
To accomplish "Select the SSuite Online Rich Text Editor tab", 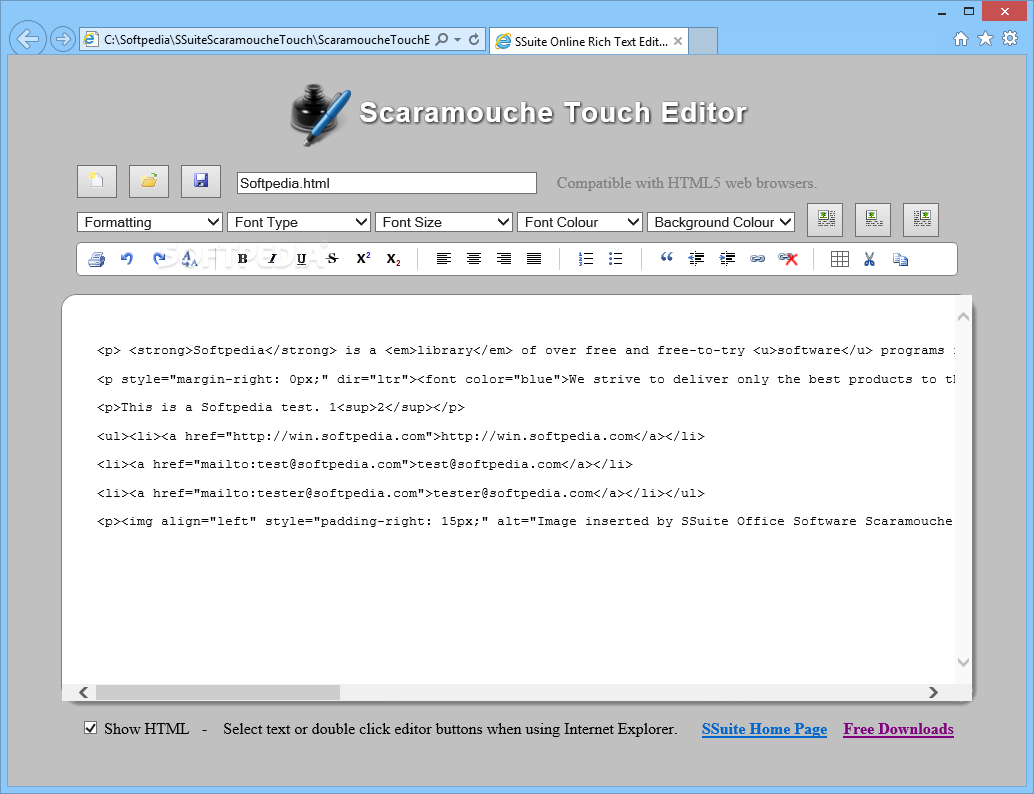I will click(590, 42).
